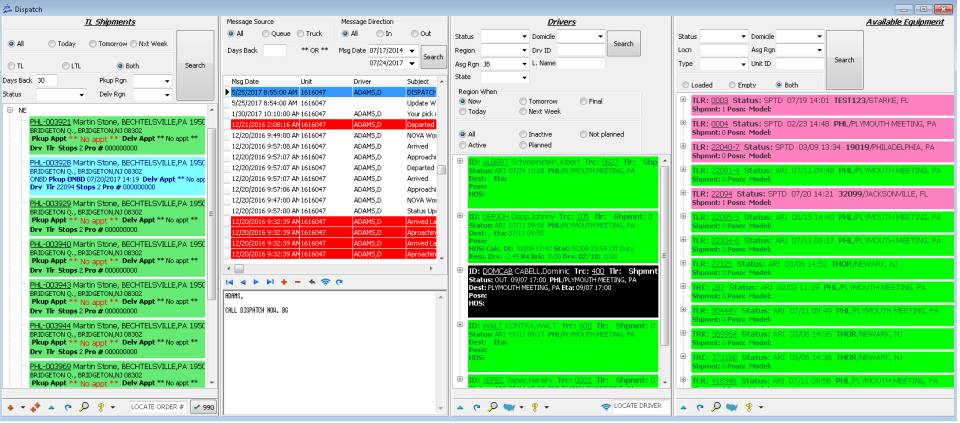Add a new message with plus icon
This screenshot has height=423, width=960.
pyautogui.click(x=284, y=282)
